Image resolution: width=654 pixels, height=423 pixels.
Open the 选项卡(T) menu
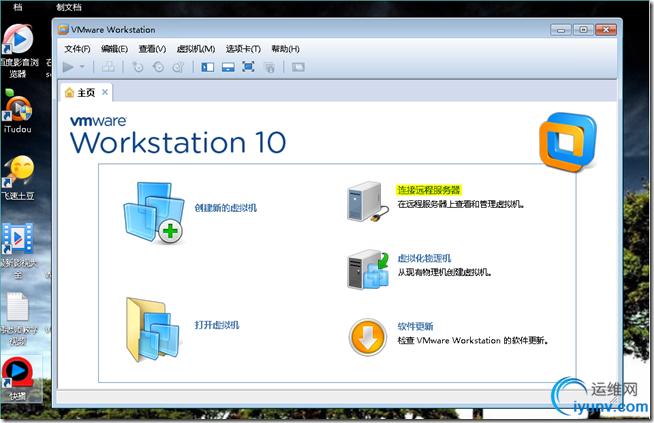coord(243,49)
